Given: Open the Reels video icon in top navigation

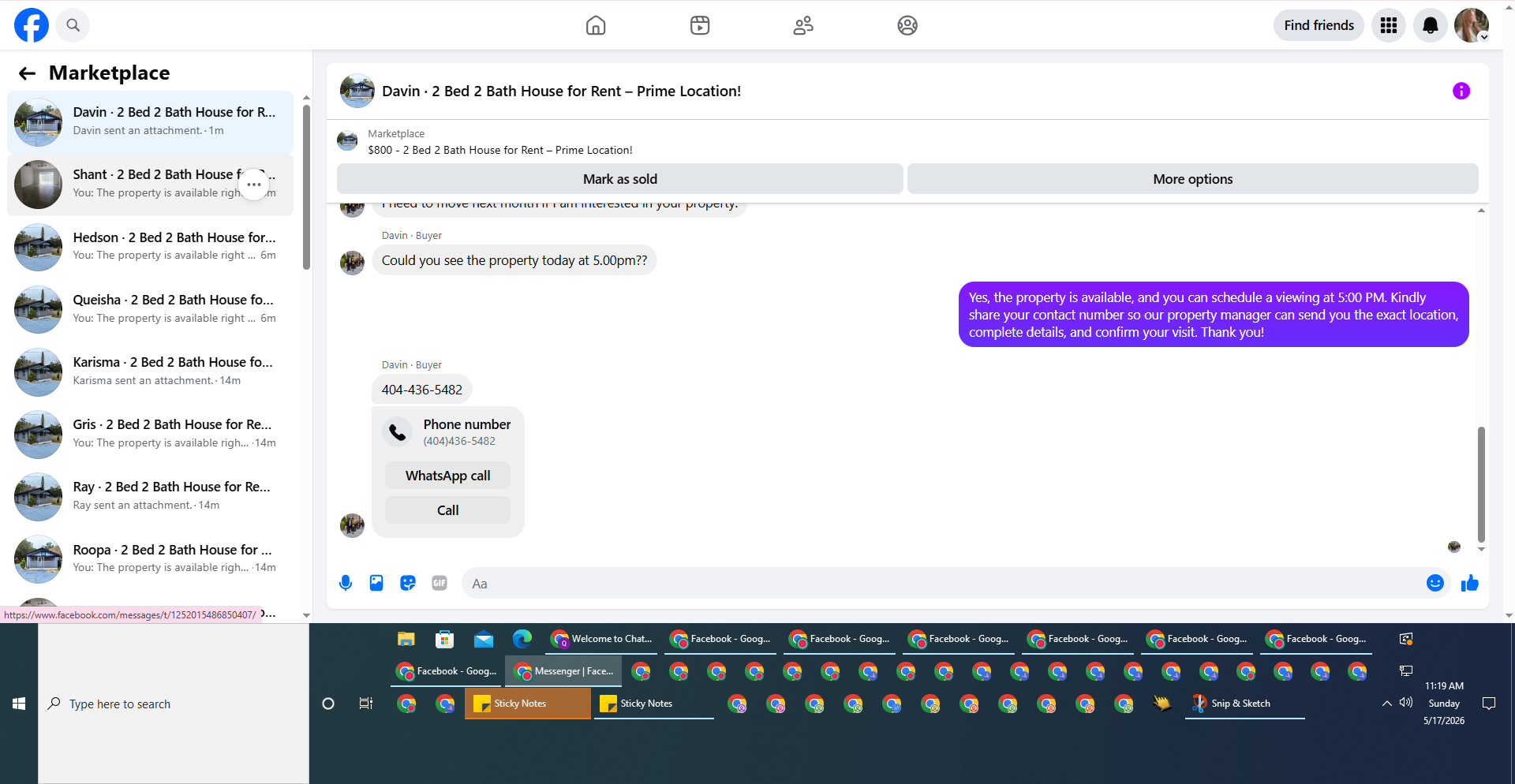Looking at the screenshot, I should [x=700, y=25].
